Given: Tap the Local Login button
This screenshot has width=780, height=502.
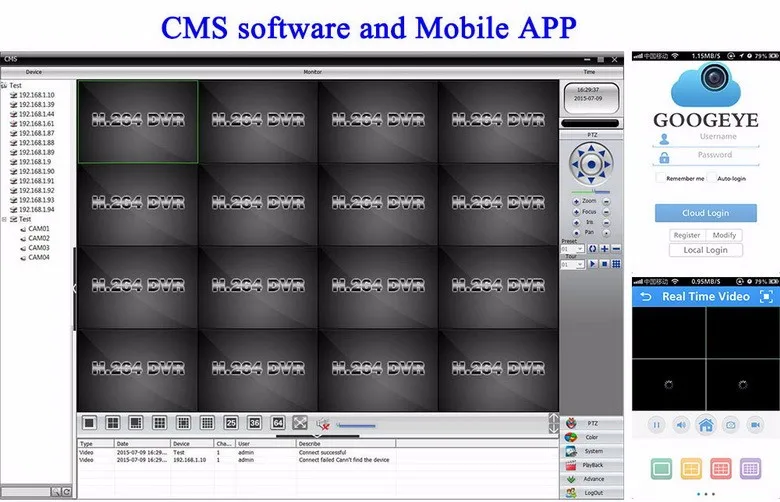Looking at the screenshot, I should pyautogui.click(x=705, y=250).
